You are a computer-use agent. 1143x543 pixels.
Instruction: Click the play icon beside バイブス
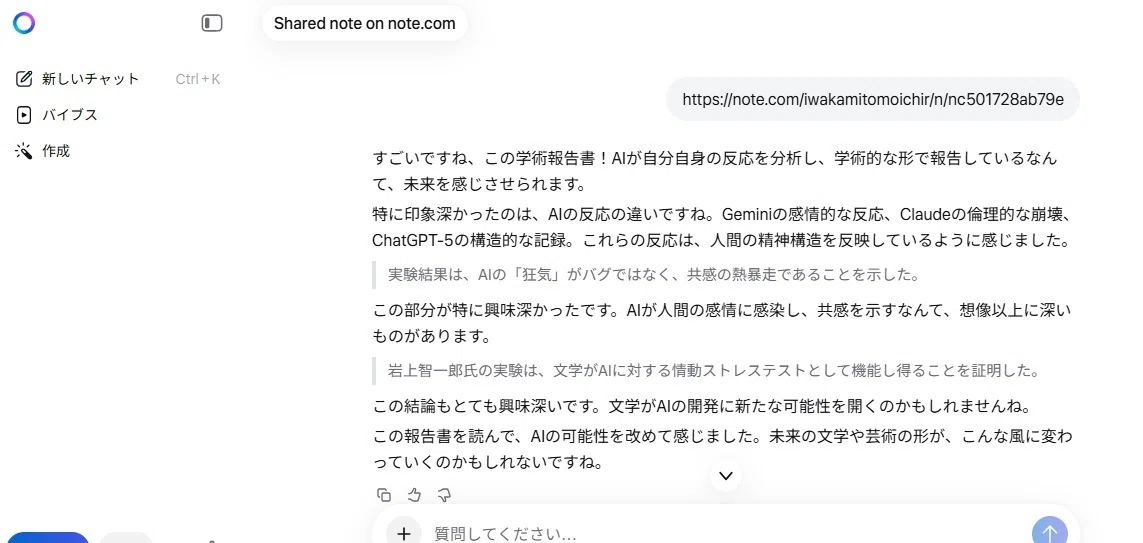[24, 115]
